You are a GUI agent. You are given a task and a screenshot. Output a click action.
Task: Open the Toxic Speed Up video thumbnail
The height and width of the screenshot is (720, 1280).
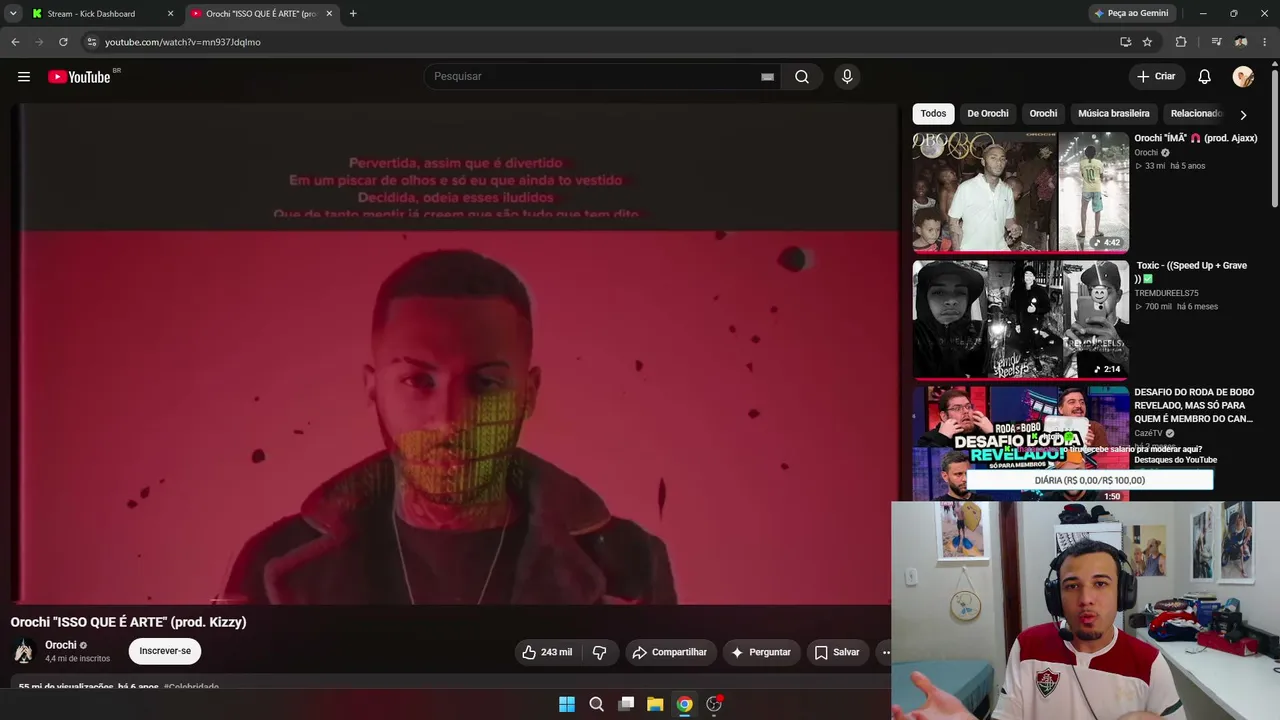pos(1021,319)
